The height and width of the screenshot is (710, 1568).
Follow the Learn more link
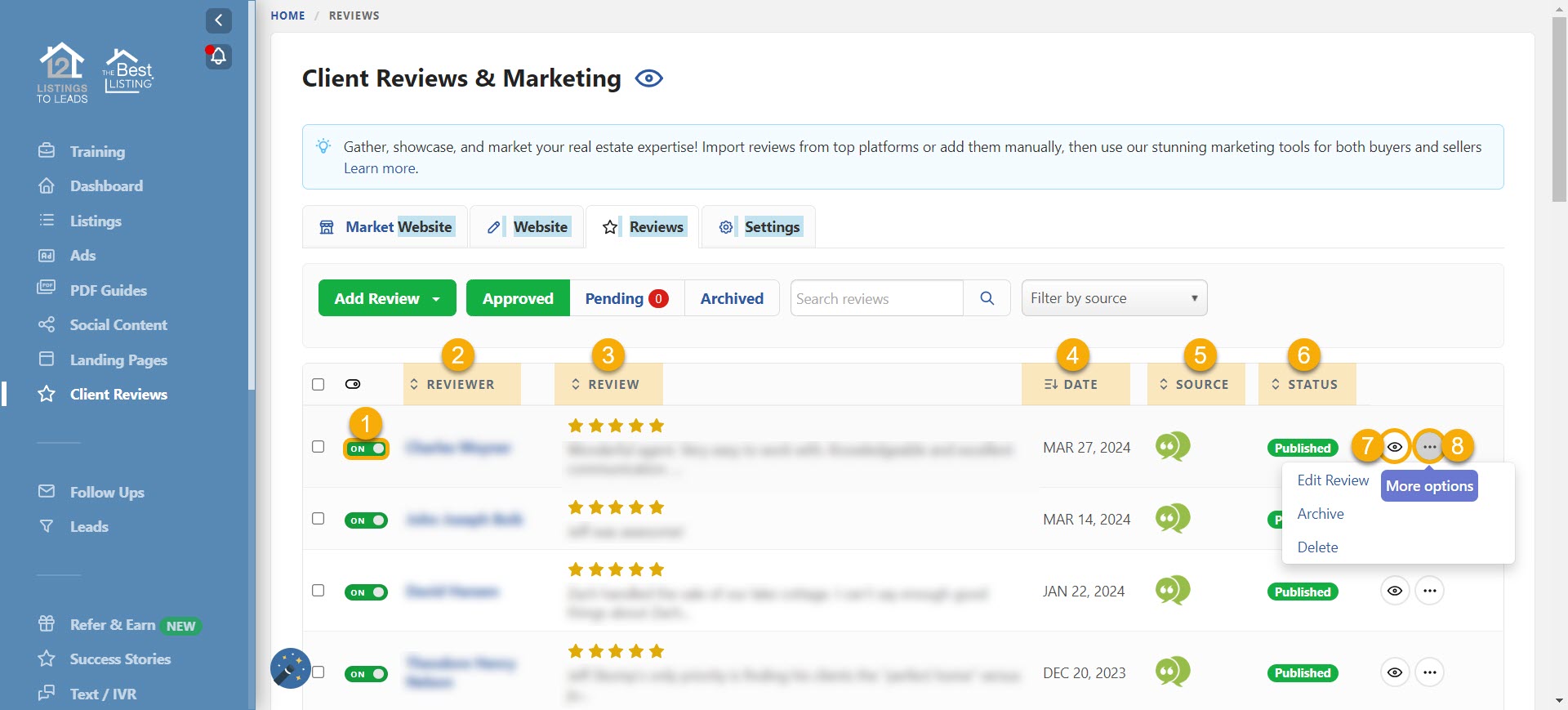pos(381,168)
